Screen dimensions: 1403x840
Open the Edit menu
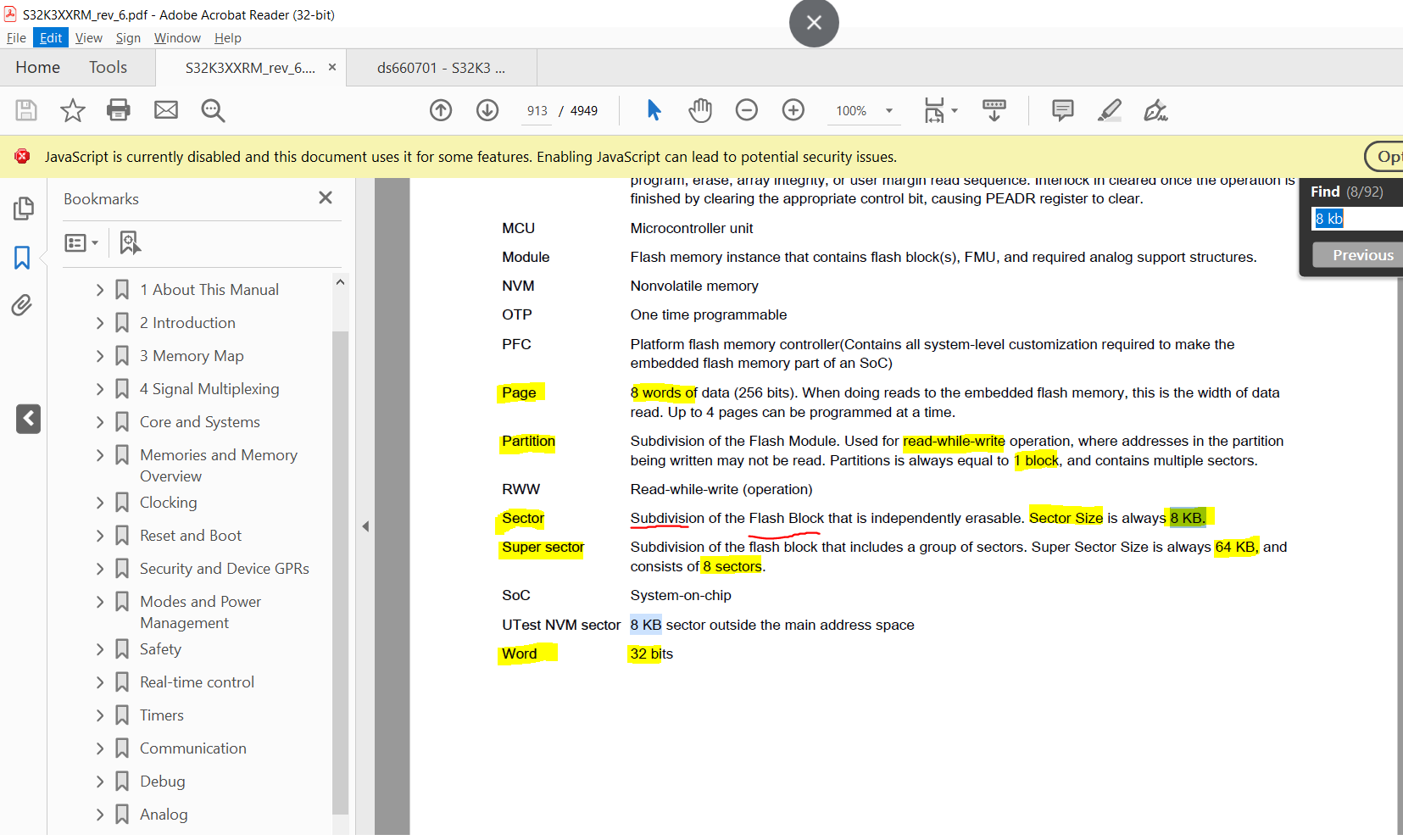point(50,37)
